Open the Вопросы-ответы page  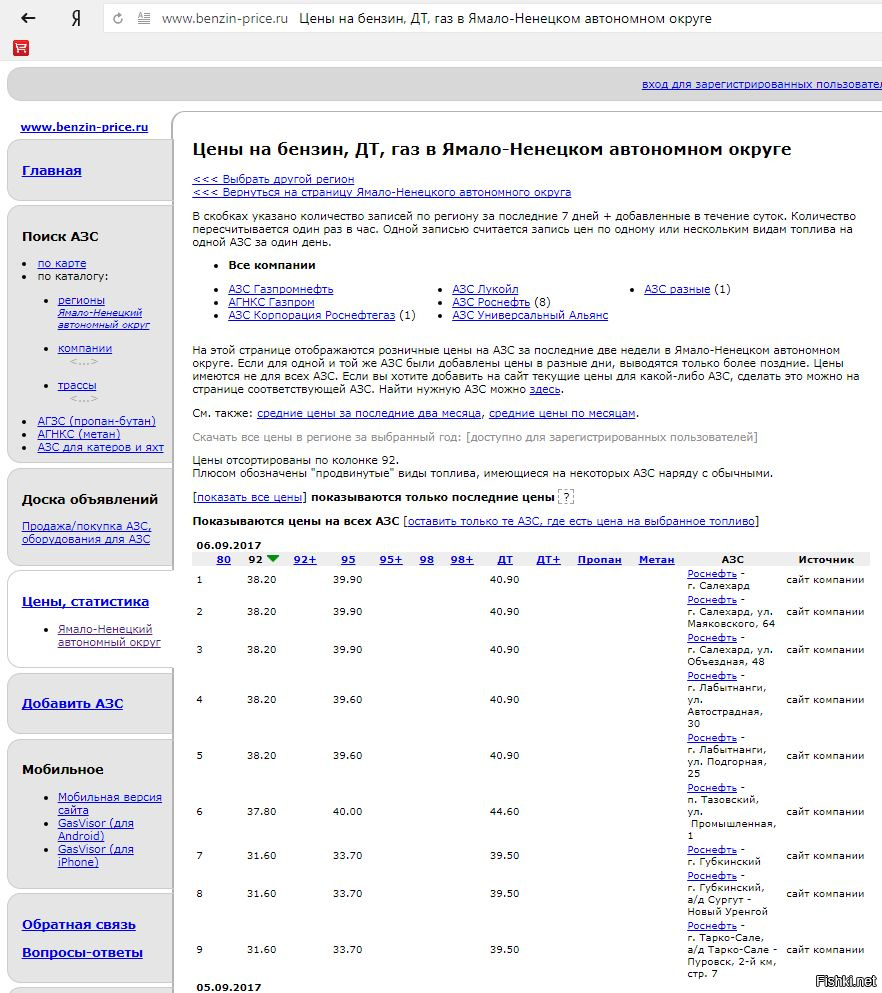pyautogui.click(x=82, y=952)
